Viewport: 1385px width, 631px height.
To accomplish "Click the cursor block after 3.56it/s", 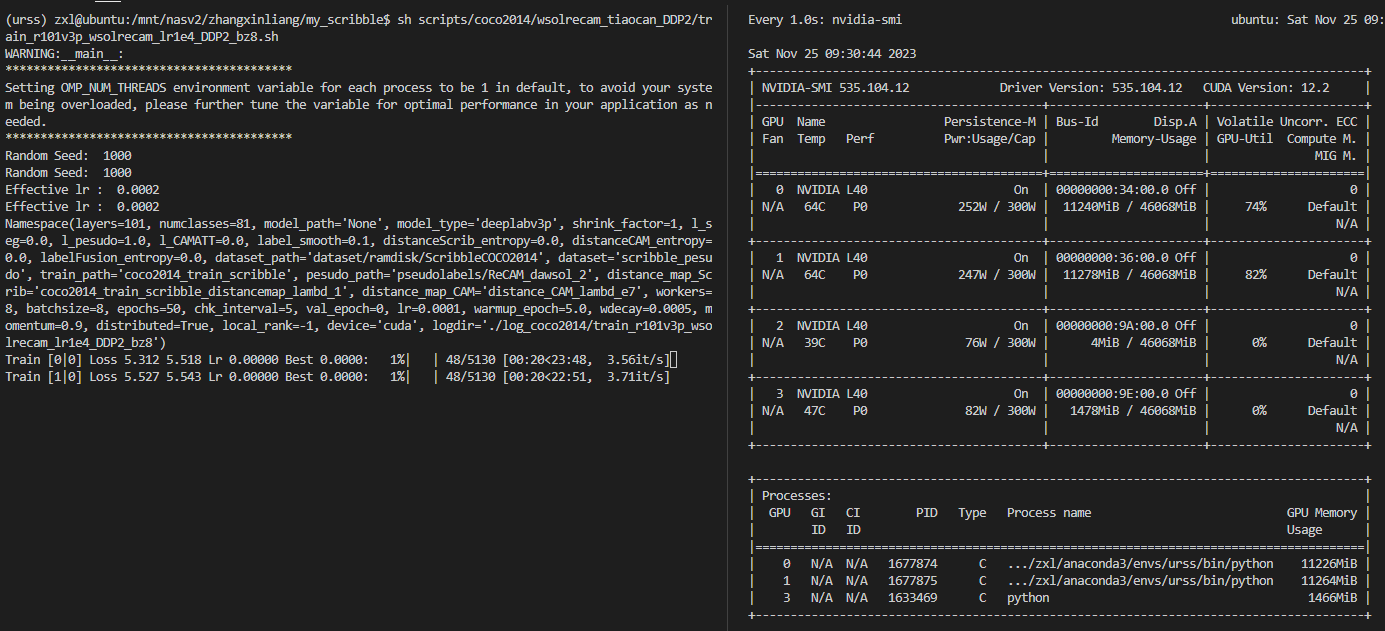I will point(674,359).
